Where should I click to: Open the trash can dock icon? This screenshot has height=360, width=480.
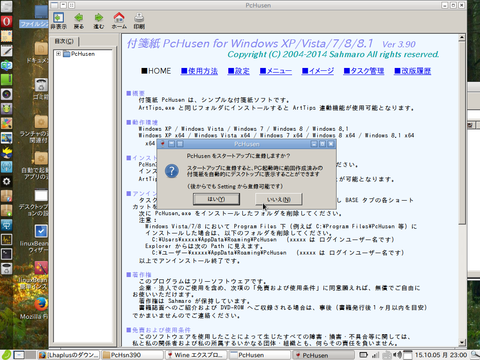(6, 268)
